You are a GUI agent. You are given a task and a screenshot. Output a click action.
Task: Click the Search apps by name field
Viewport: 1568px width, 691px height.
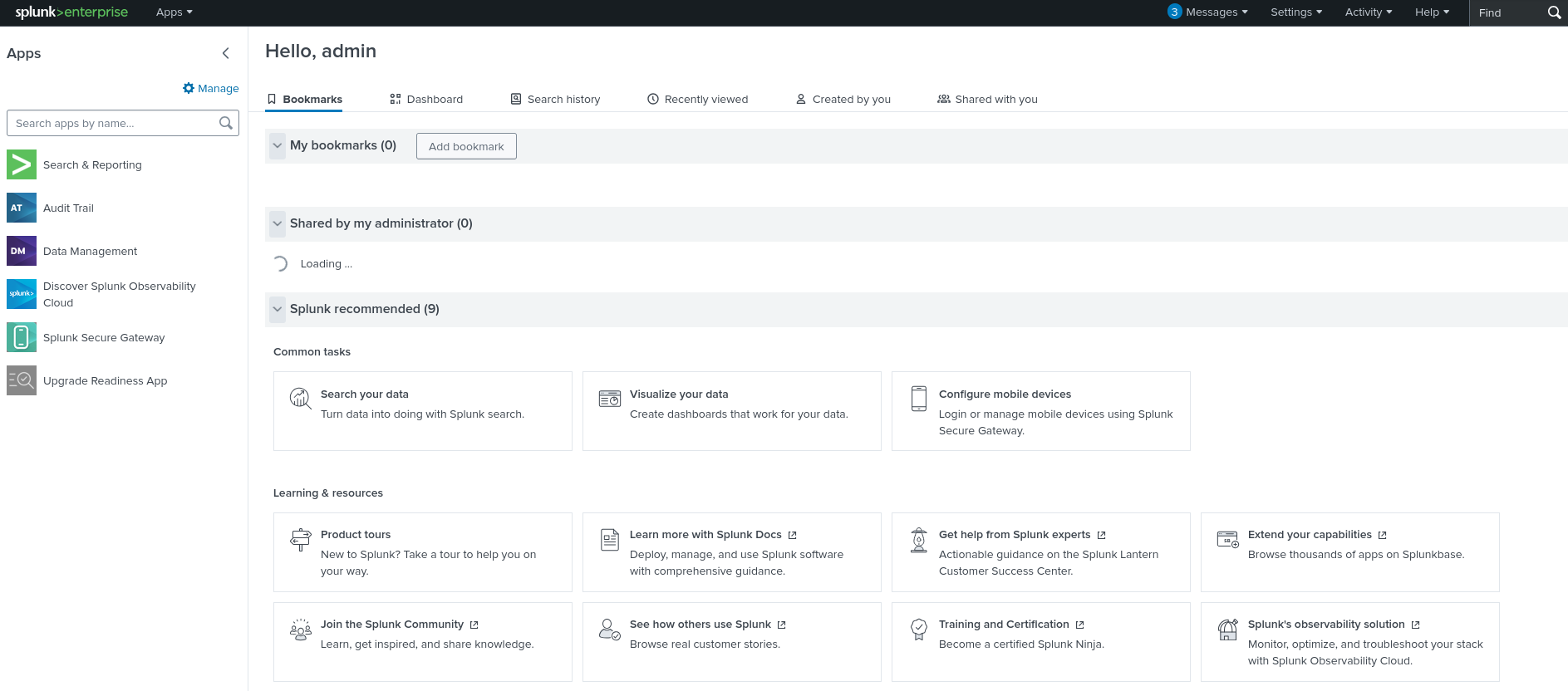pyautogui.click(x=114, y=123)
